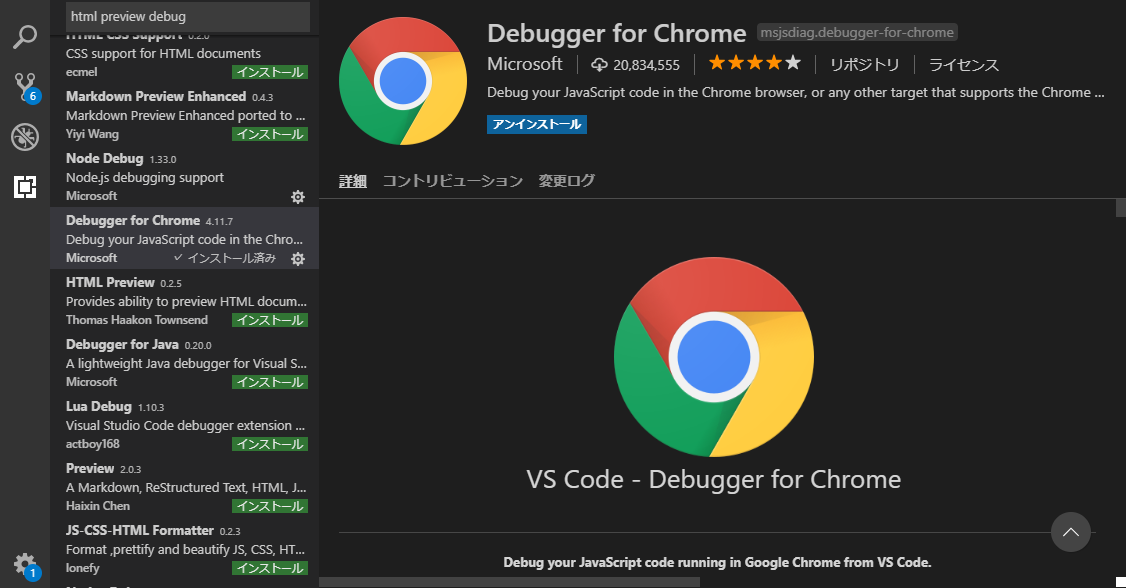Screen dimensions: 1126x588
Task: Open the Search view in activity bar
Action: tap(24, 38)
